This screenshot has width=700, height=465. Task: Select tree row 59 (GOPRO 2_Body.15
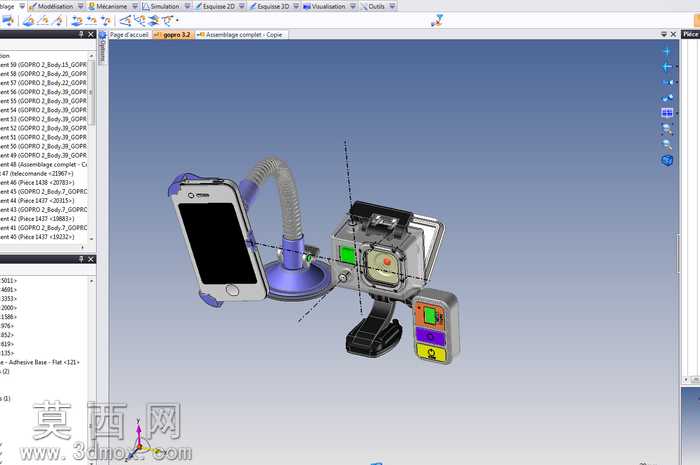[43, 65]
